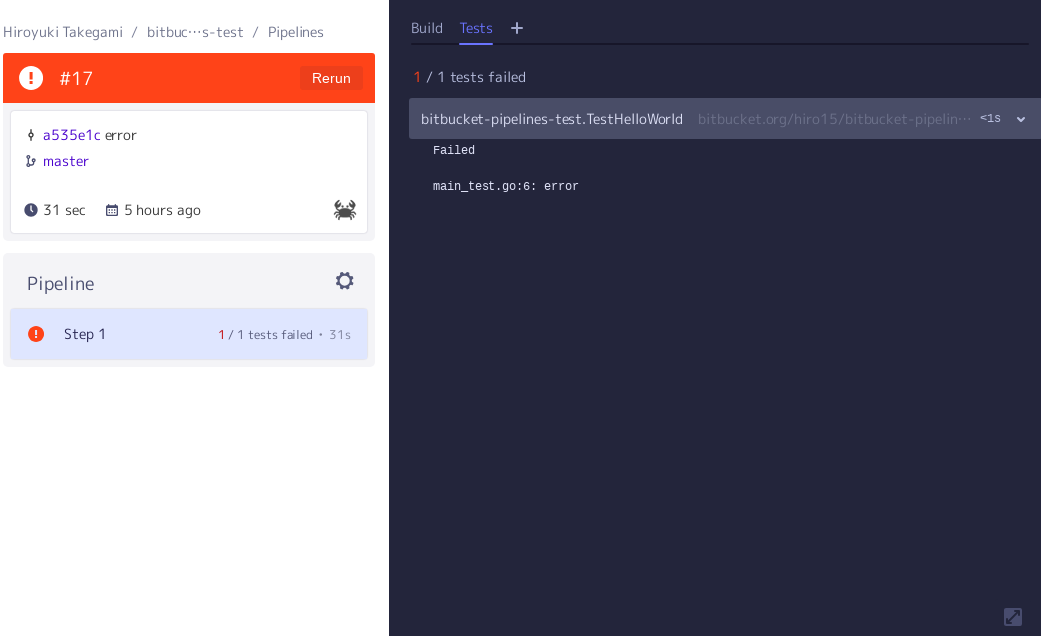
Task: Open the Pipelines breadcrumb link
Action: tap(295, 32)
